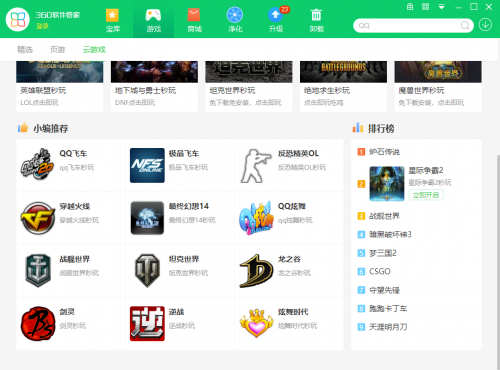Viewport: 500px width, 370px height.
Task: Select the 云游戏 tab
Action: pyautogui.click(x=94, y=50)
